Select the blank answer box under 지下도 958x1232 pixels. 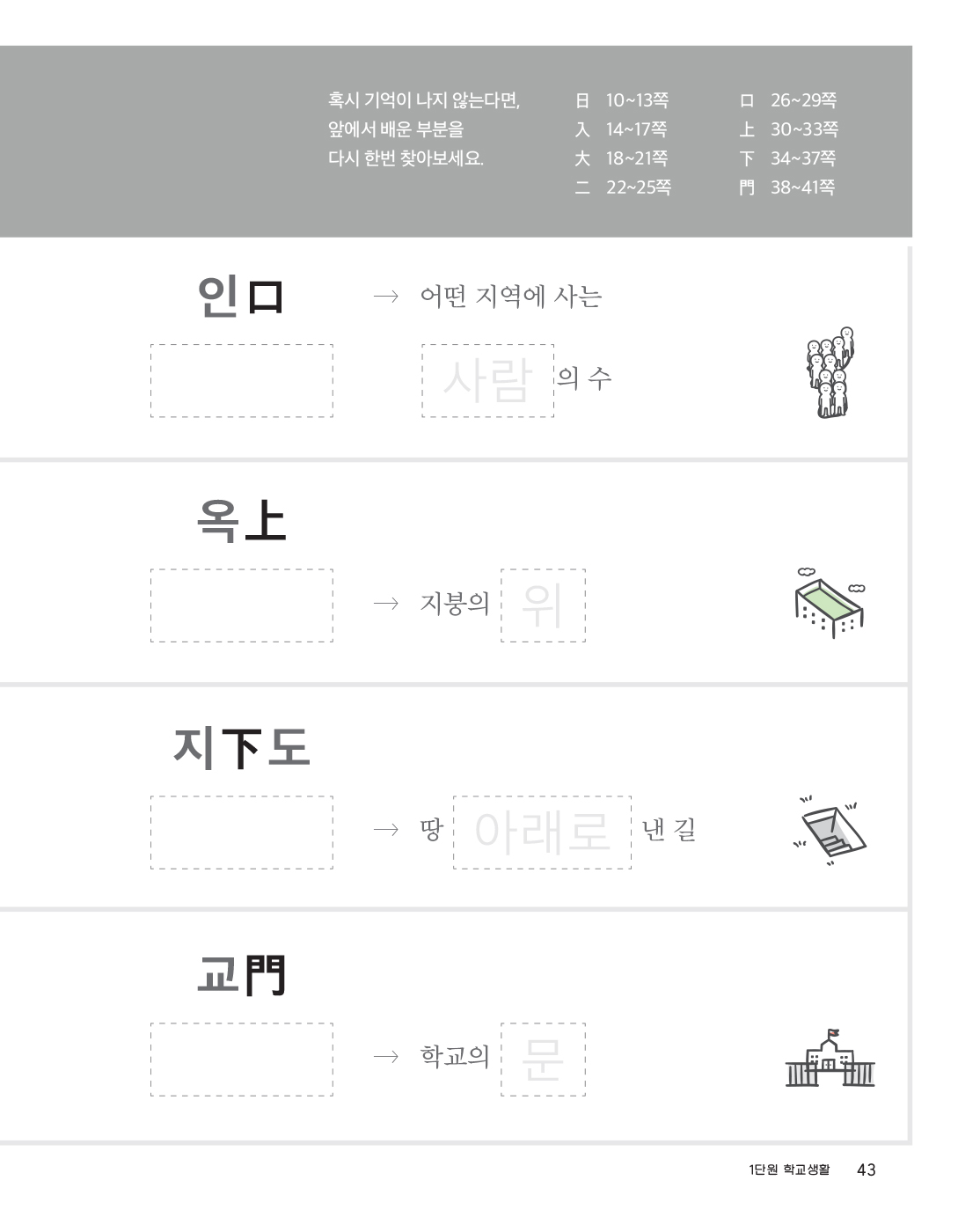[x=242, y=832]
